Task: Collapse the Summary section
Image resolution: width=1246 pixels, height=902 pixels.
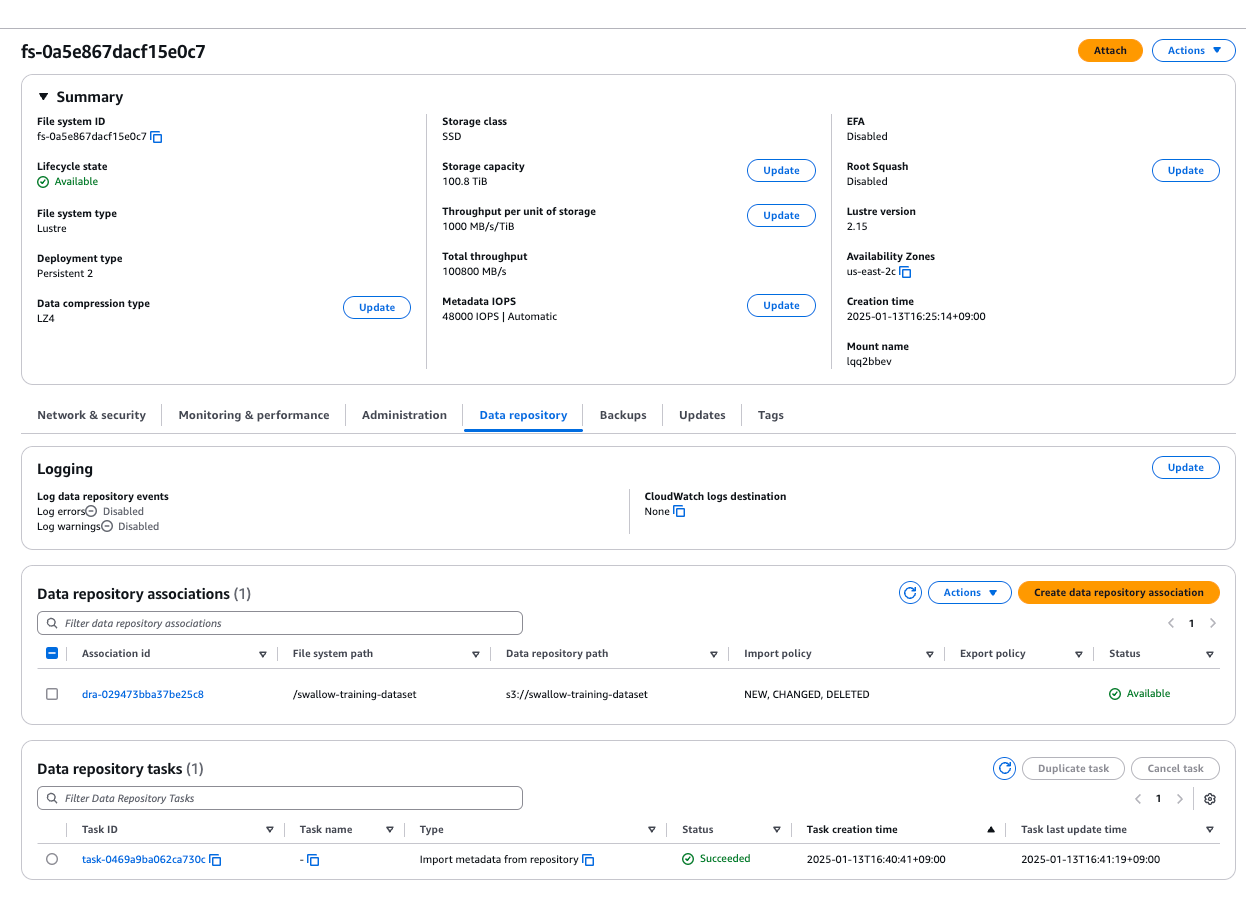Action: [x=43, y=97]
